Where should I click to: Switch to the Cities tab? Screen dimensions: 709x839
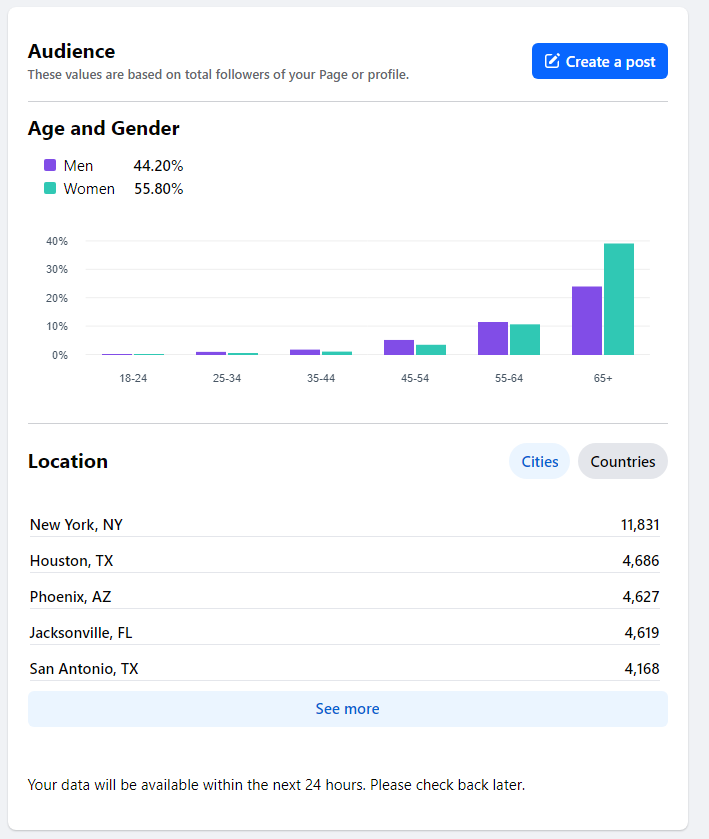click(x=539, y=462)
